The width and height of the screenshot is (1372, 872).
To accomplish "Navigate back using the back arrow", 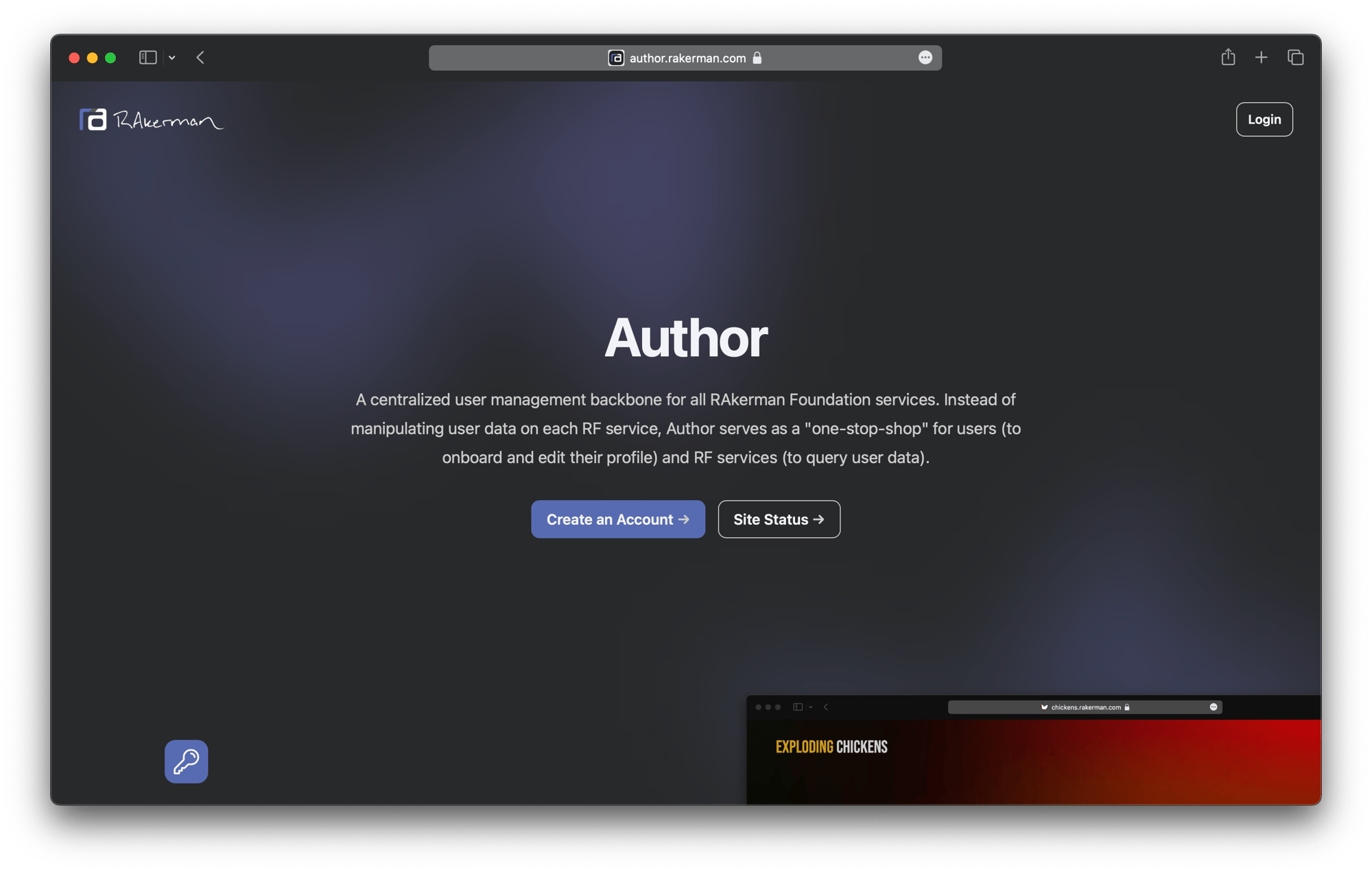I will pos(200,58).
